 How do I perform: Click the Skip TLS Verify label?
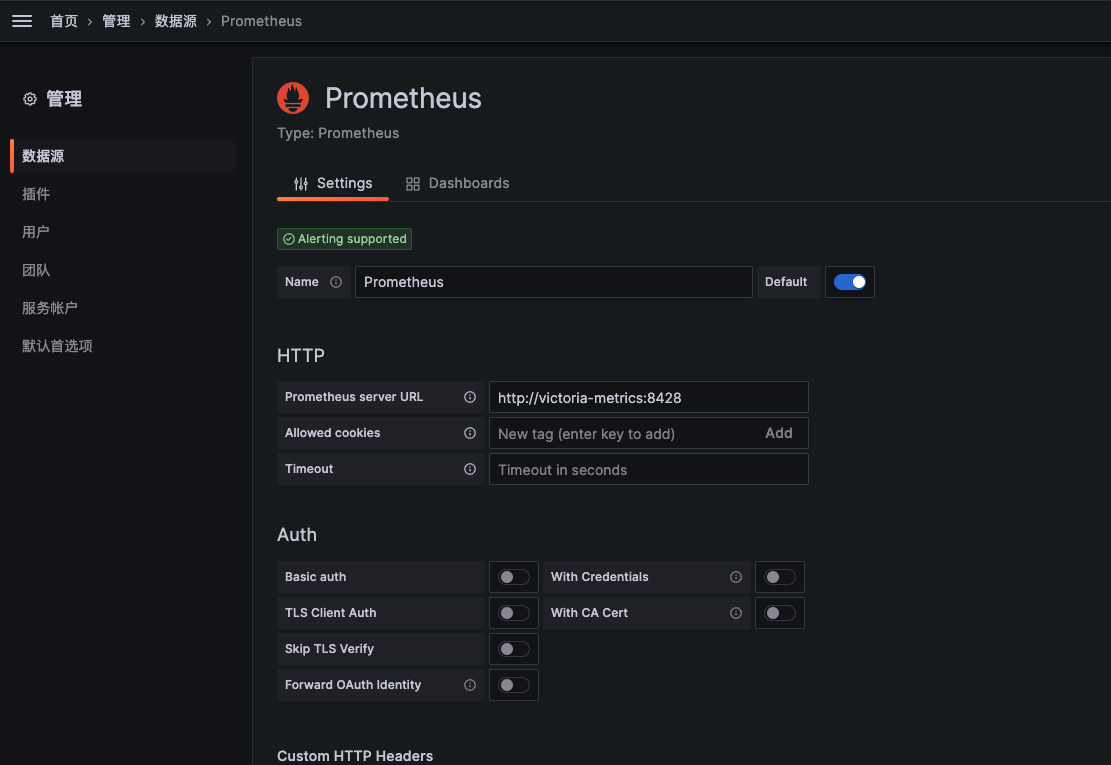point(329,649)
